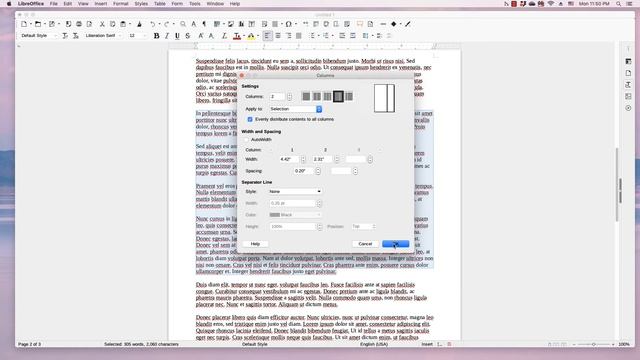Select the three equal columns preset

[327, 96]
